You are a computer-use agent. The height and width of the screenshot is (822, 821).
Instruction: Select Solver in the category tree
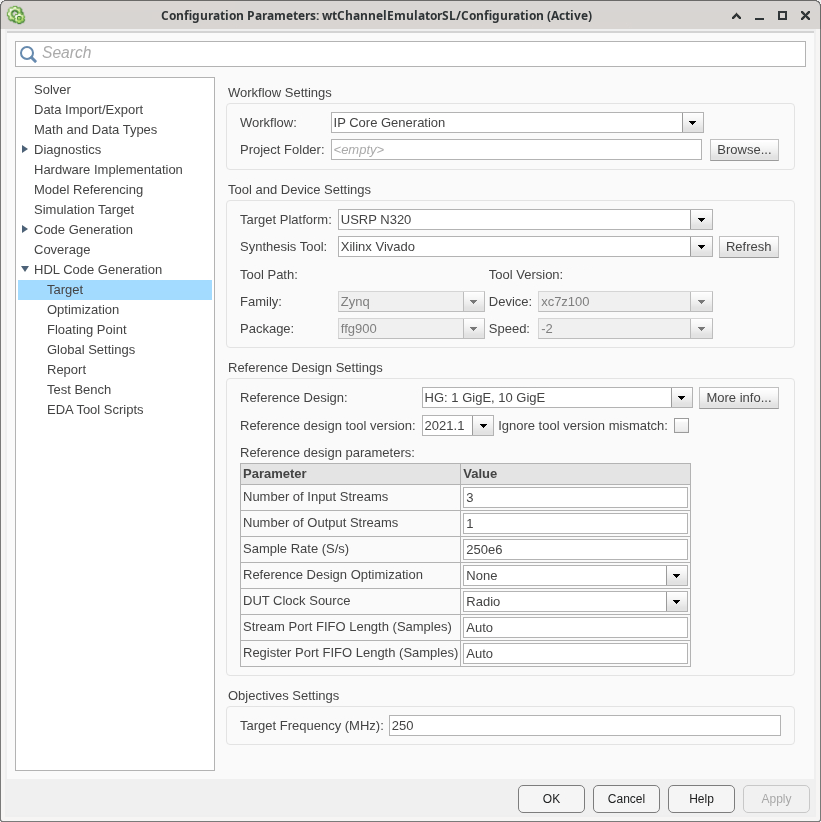[x=52, y=90]
